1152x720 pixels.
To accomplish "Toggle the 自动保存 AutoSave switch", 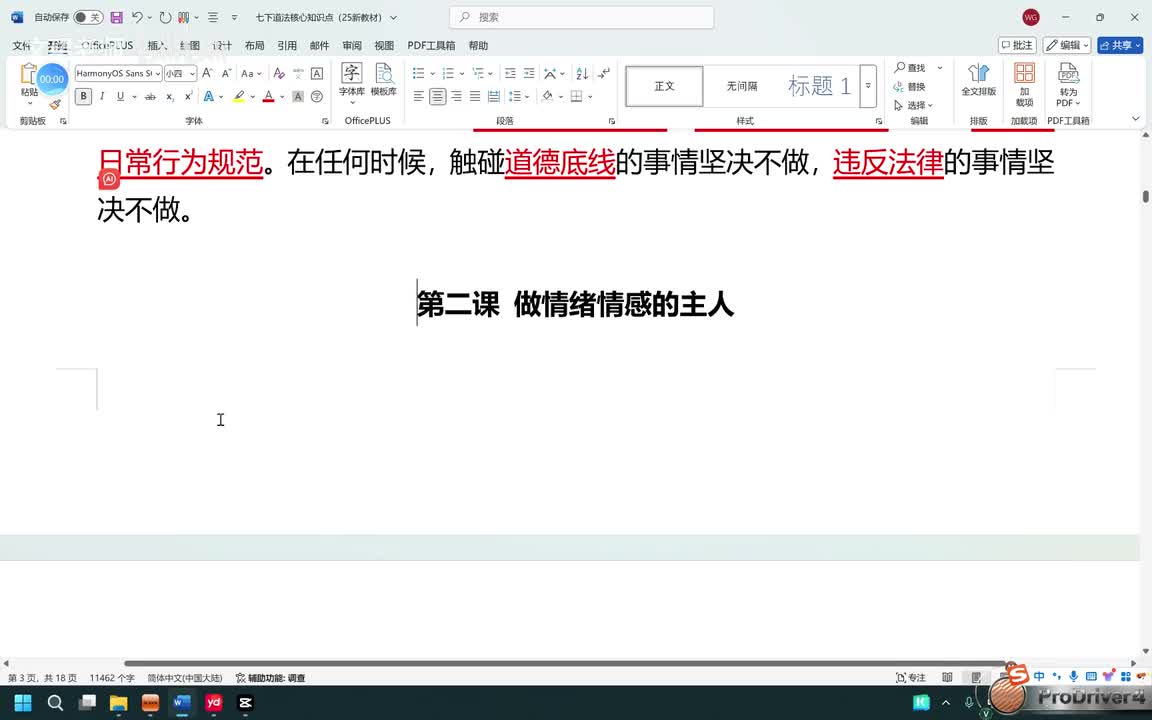I will point(88,17).
